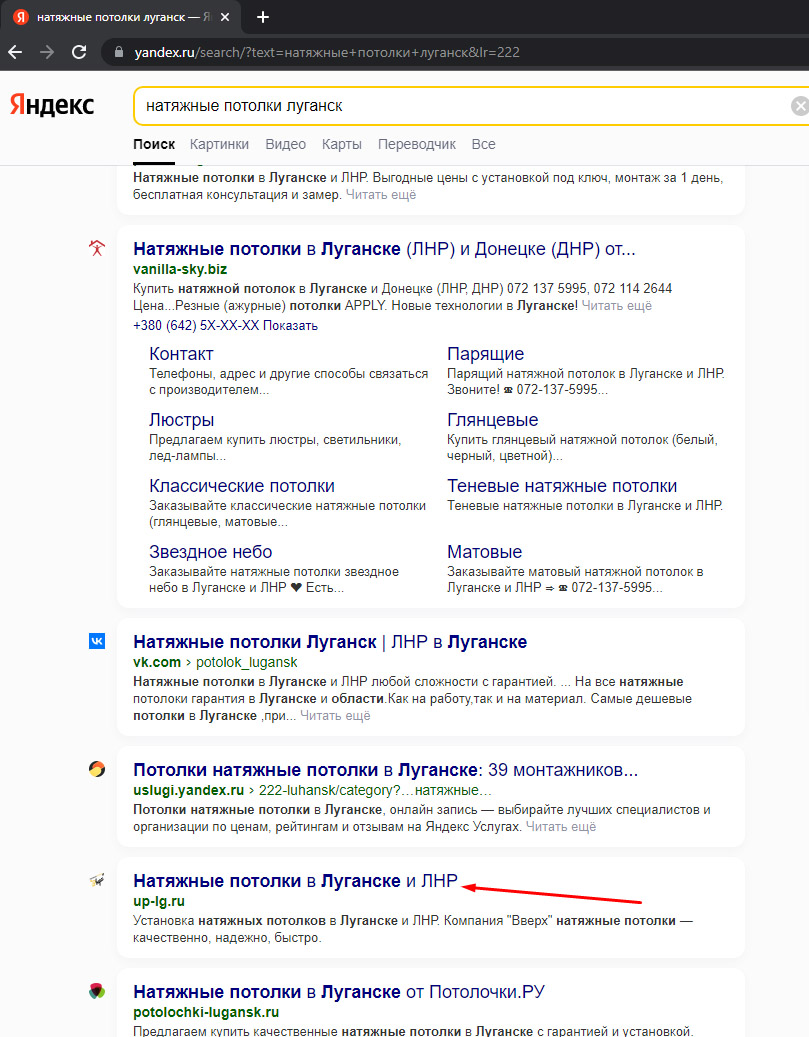The image size is (809, 1037).
Task: Open result 'Натяжные потолки в Луганске и ЛНР'
Action: tap(296, 881)
